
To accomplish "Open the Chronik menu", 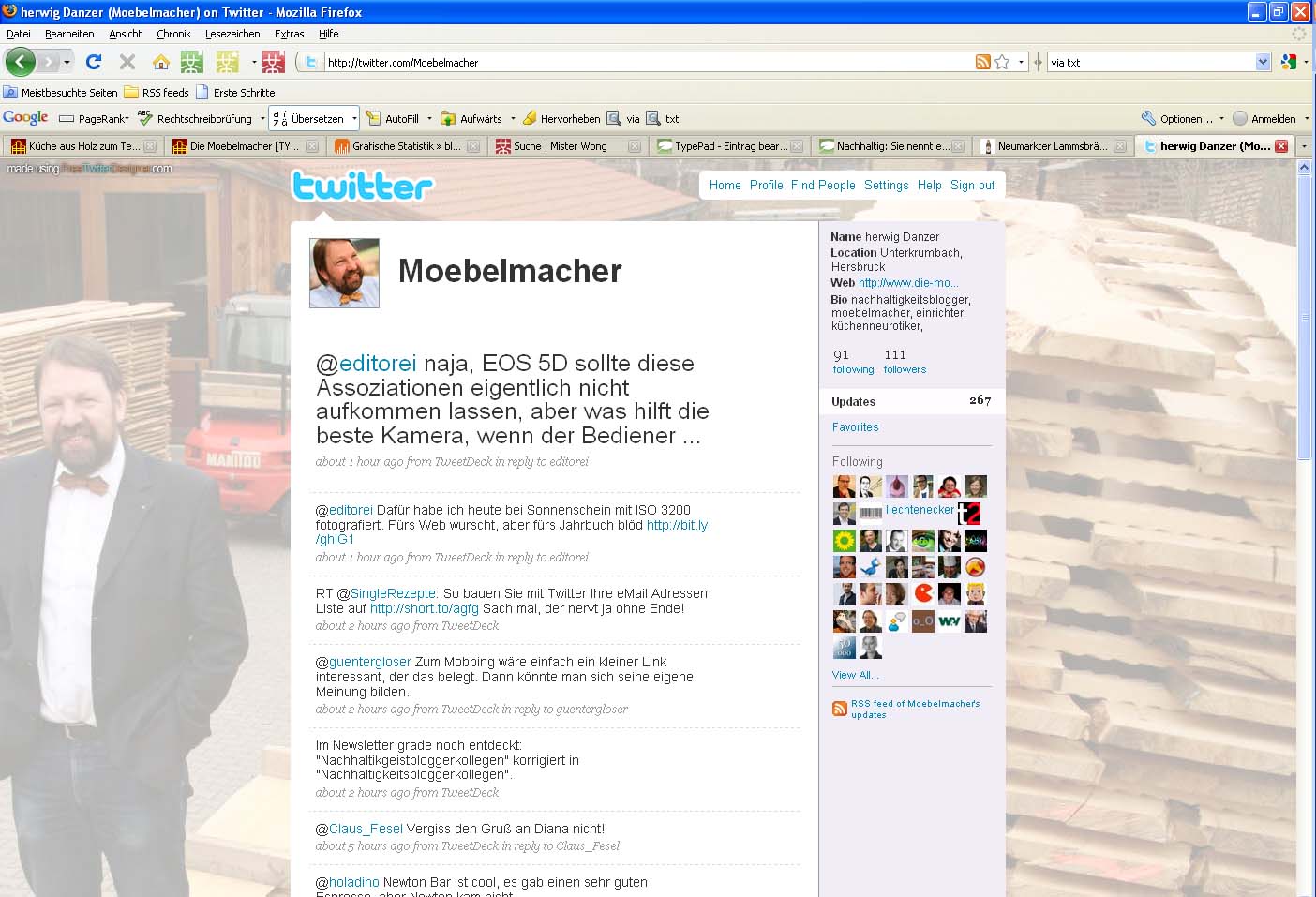I will tap(173, 34).
